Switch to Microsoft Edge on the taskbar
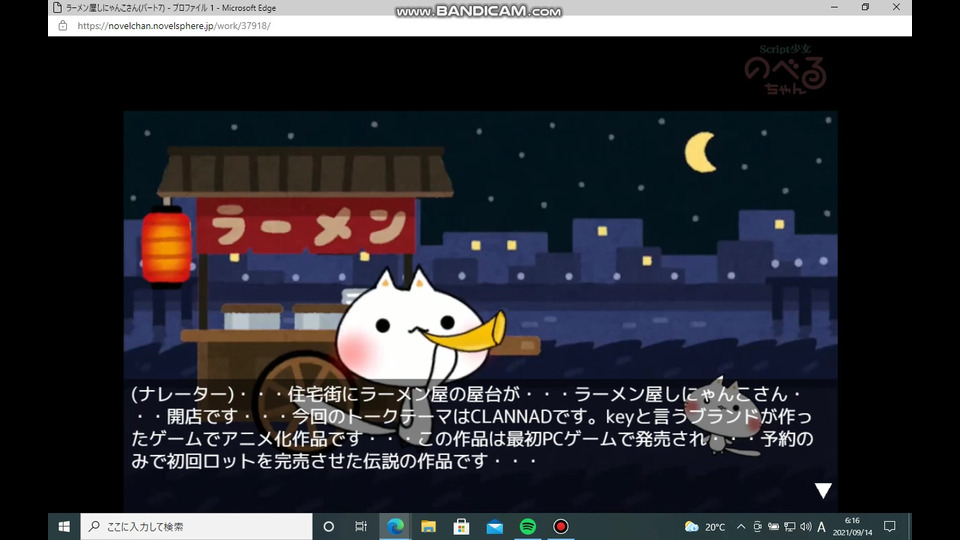 396,527
